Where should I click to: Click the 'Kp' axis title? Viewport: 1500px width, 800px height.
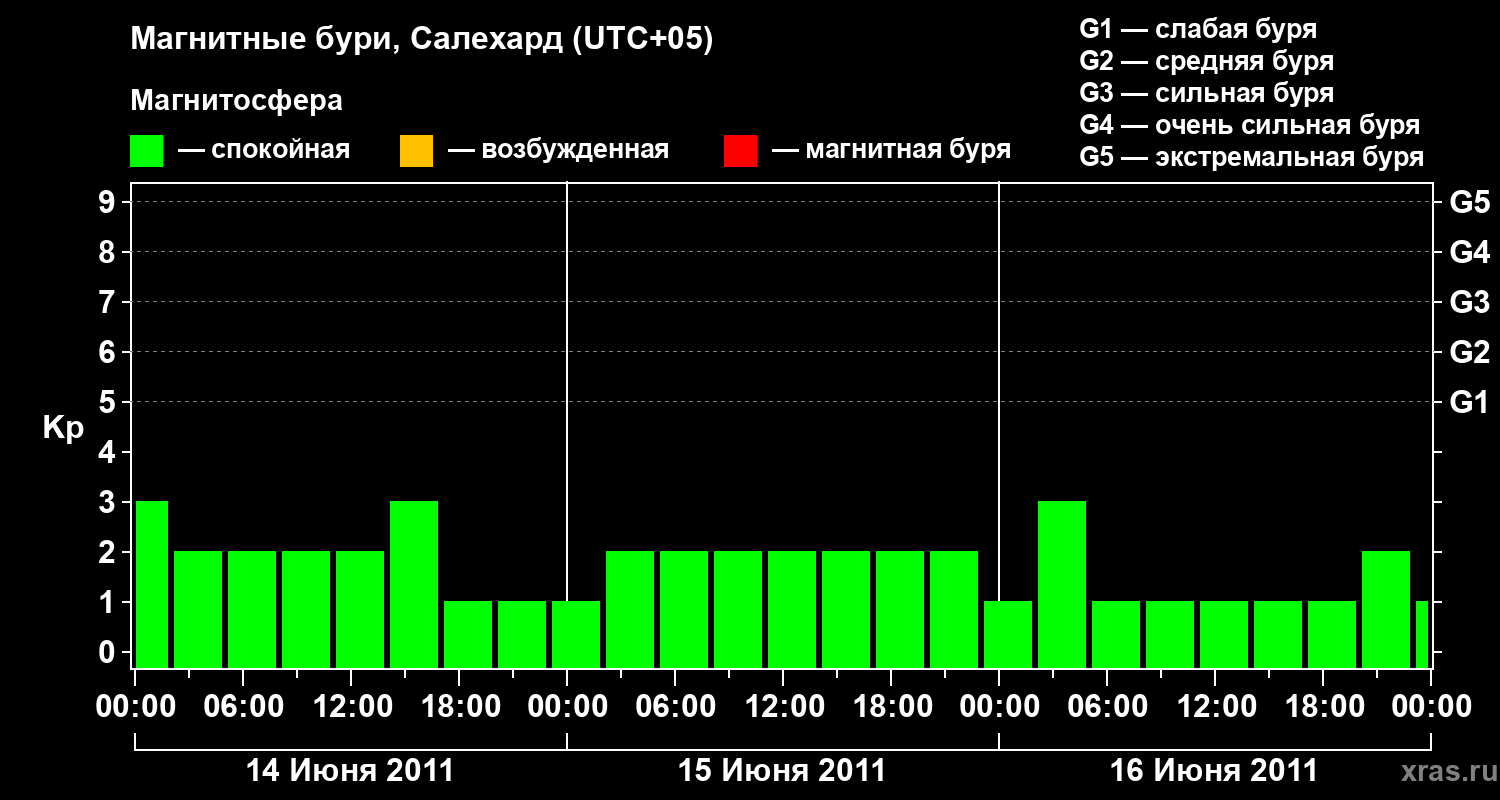(63, 428)
